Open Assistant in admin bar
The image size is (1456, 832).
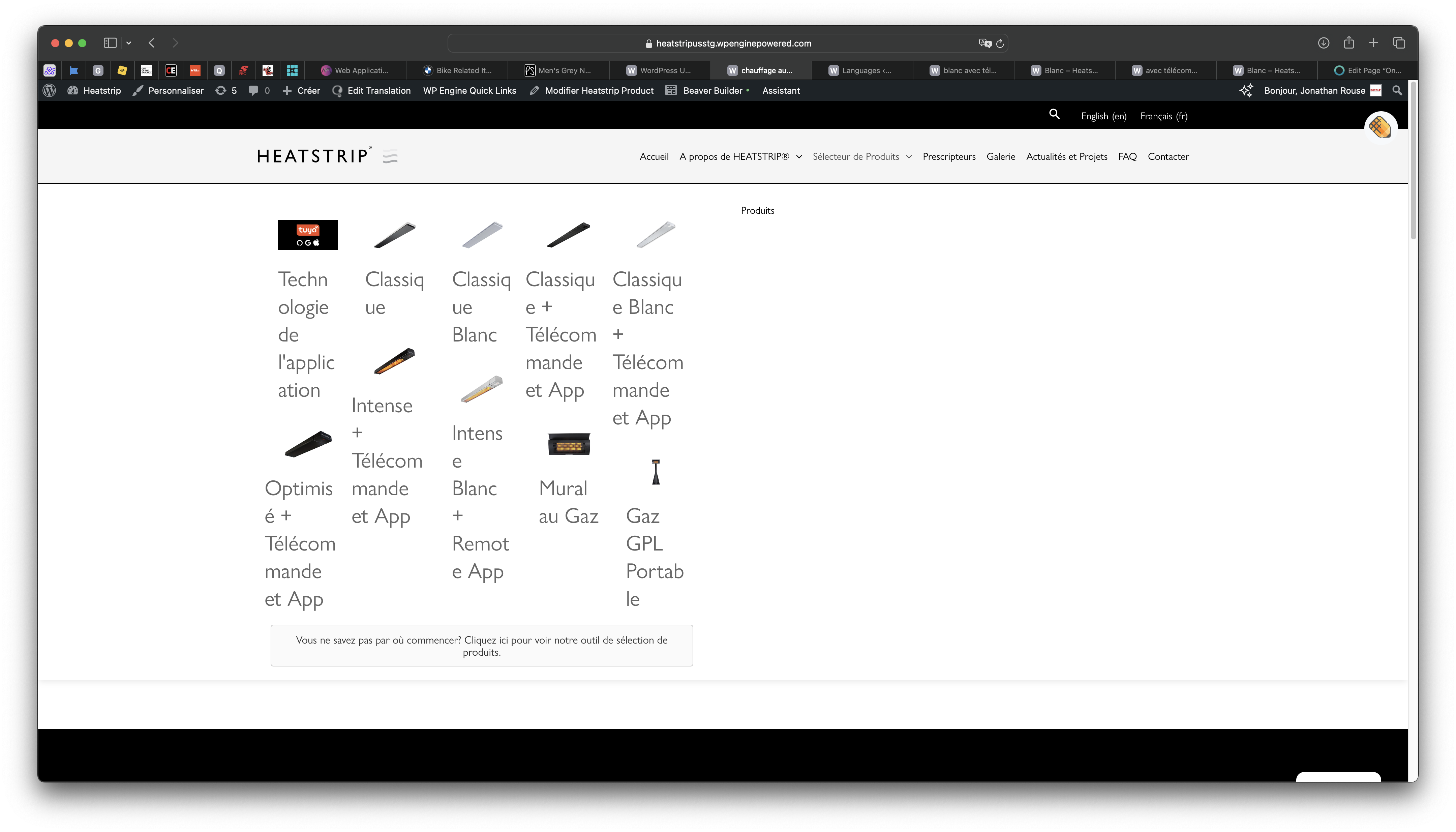(x=781, y=90)
